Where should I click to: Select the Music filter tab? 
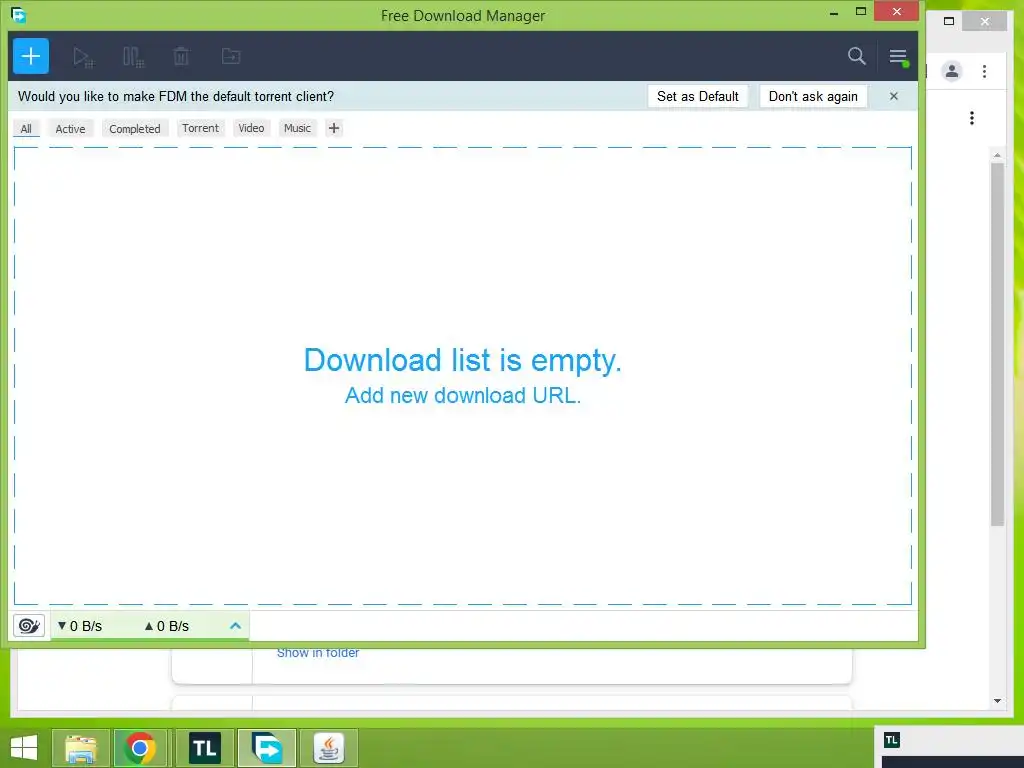[x=297, y=128]
